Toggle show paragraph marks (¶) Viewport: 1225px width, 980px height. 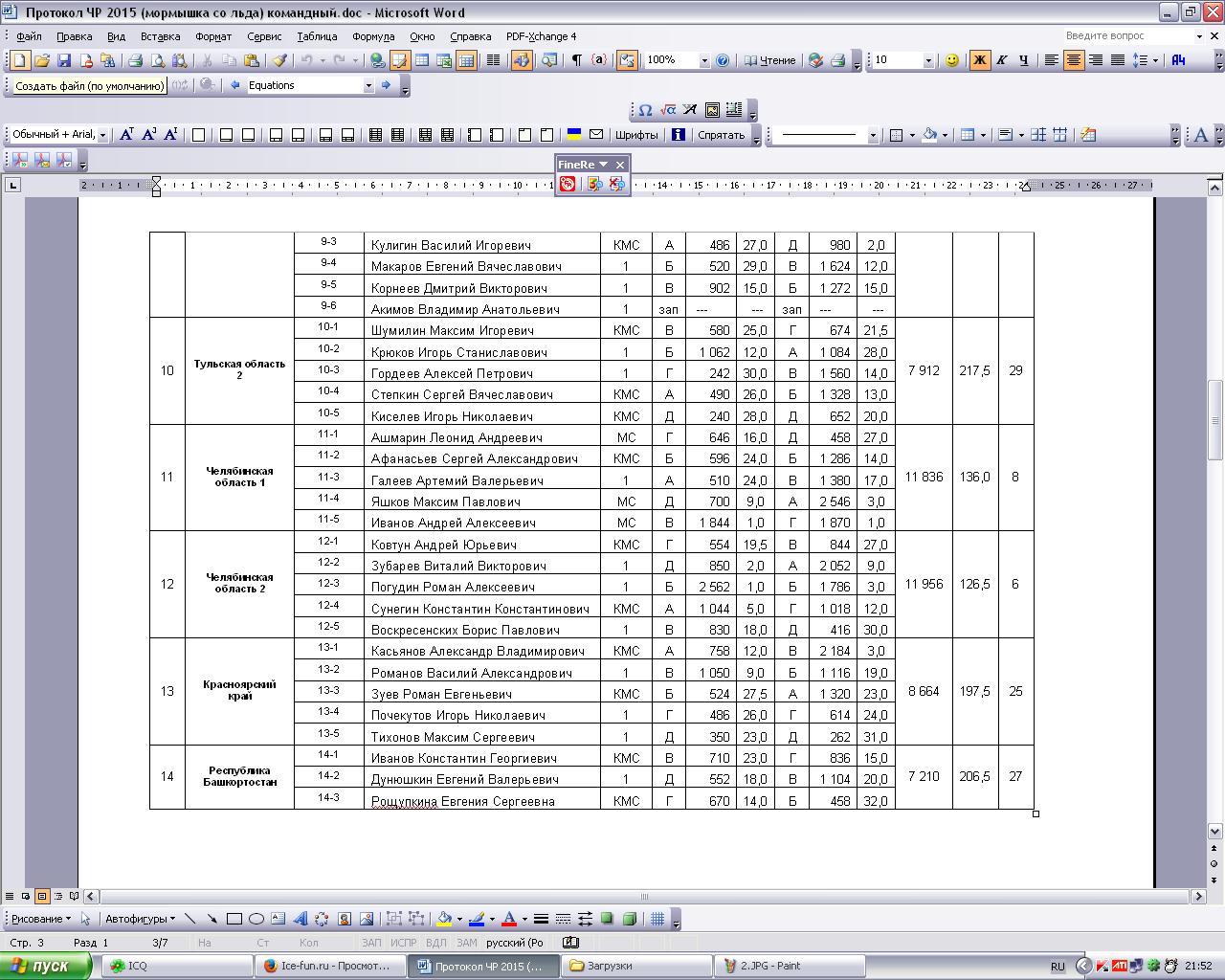click(x=576, y=60)
